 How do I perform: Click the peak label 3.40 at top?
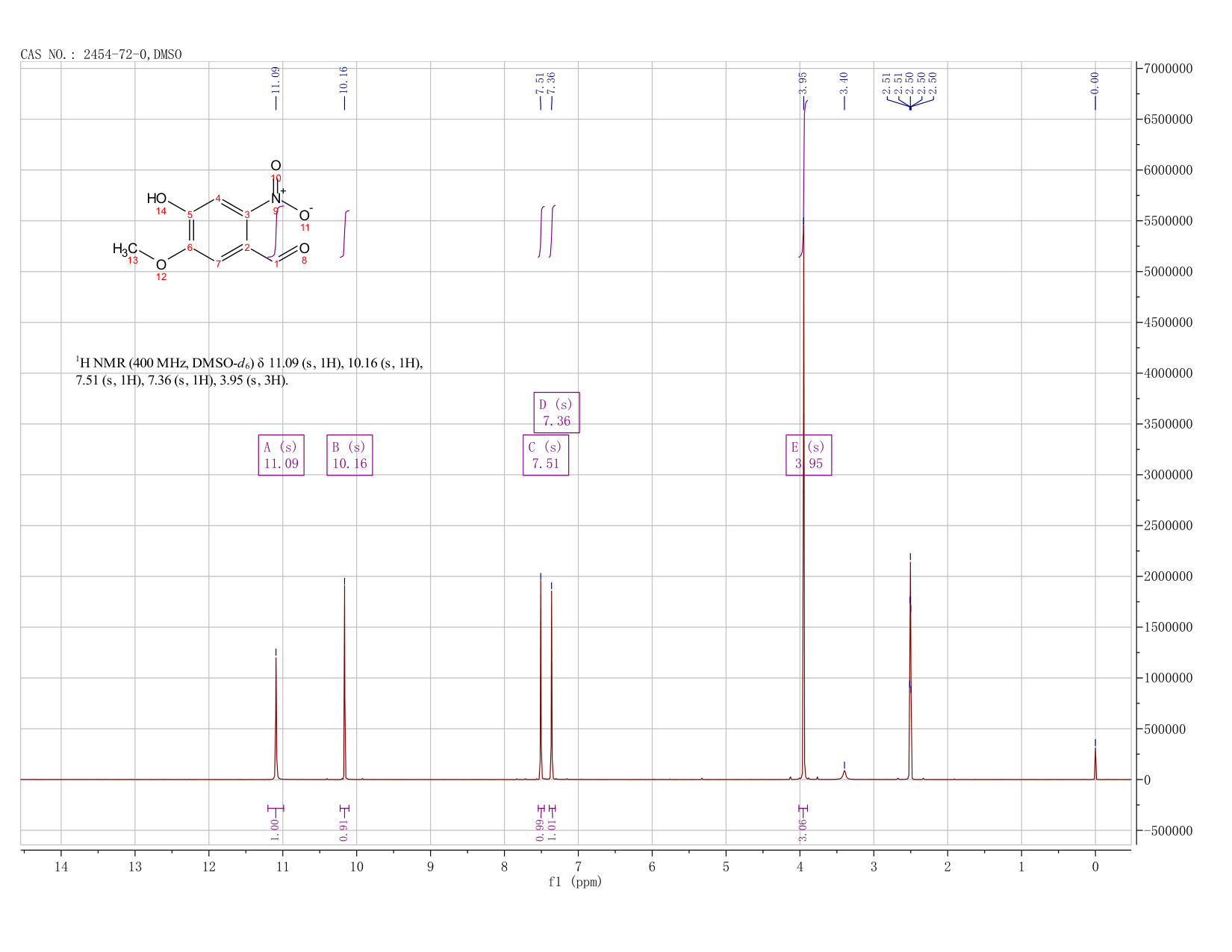[x=844, y=82]
